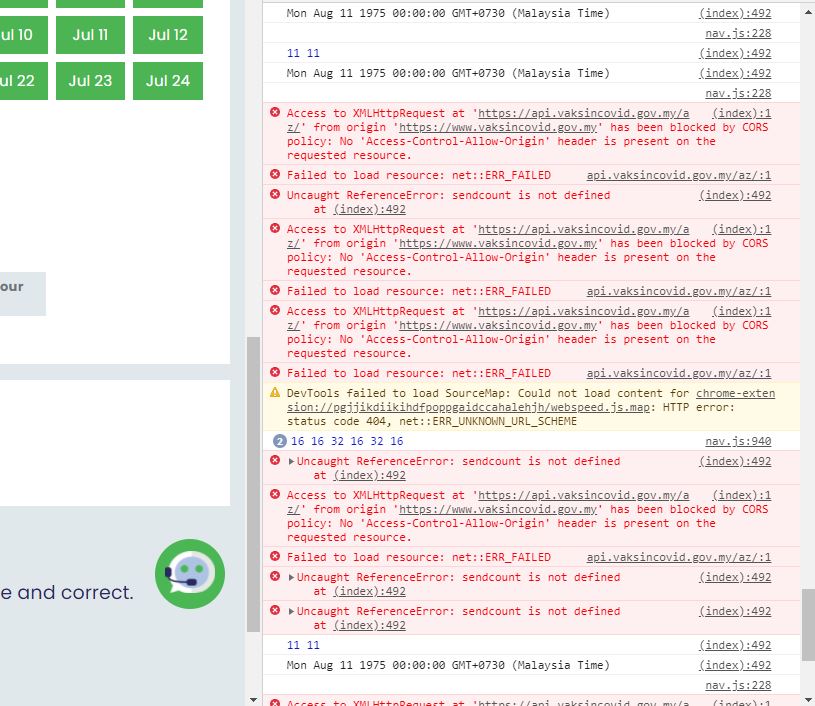Choose the Jul 23 date button

pyautogui.click(x=90, y=81)
